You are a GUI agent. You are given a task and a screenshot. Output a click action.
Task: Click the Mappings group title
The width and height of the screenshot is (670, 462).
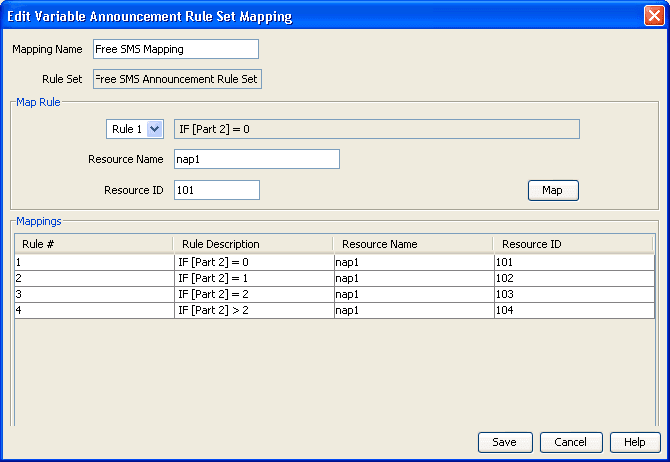click(x=39, y=221)
